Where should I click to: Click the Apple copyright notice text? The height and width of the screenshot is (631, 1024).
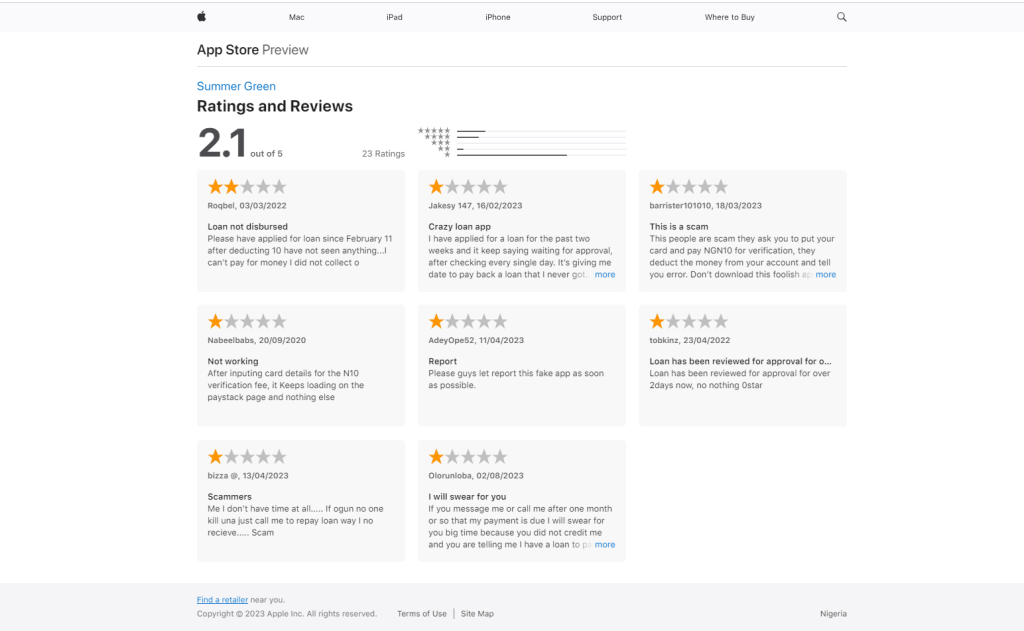coord(287,614)
